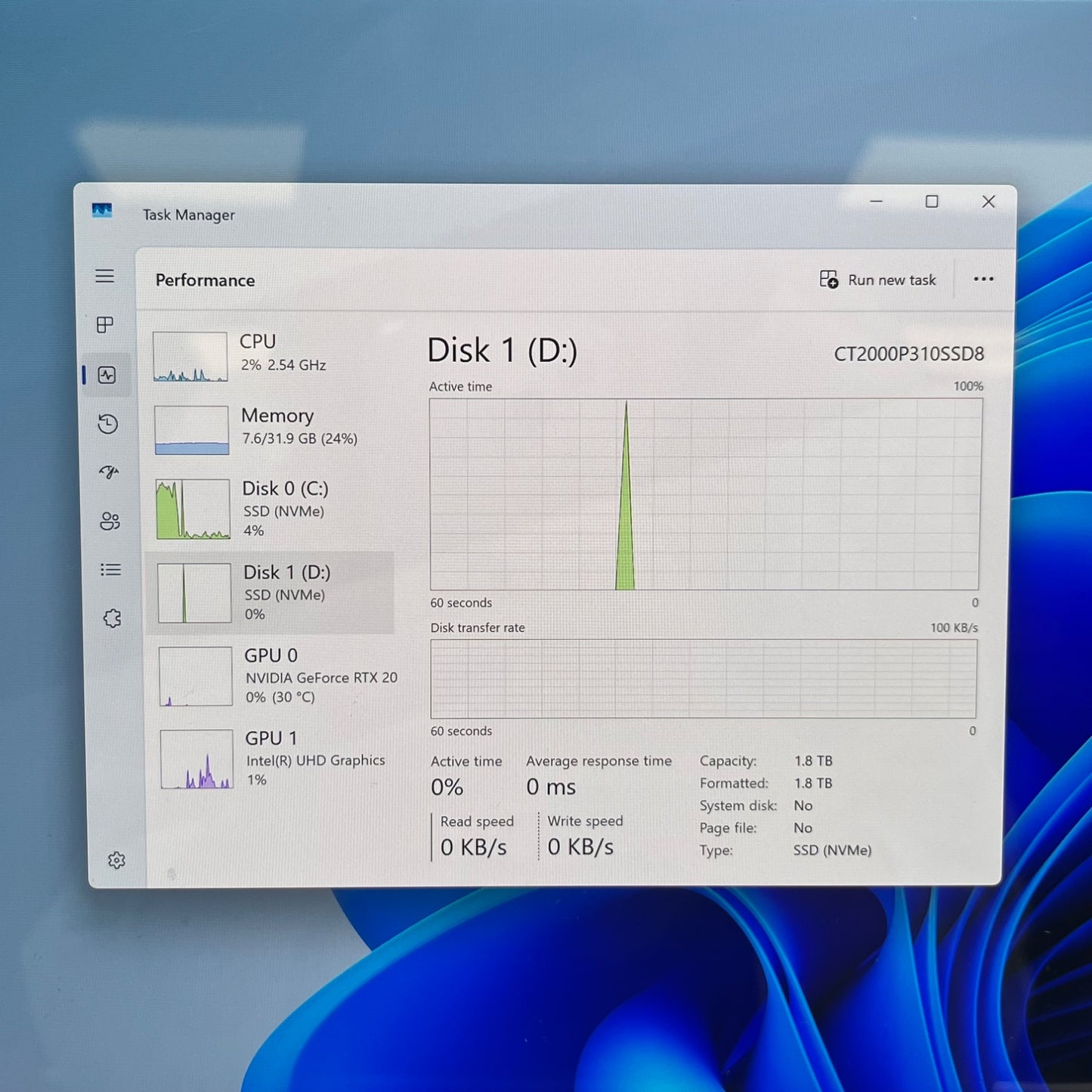Image resolution: width=1092 pixels, height=1092 pixels.
Task: Open the App history page icon
Action: tap(108, 424)
